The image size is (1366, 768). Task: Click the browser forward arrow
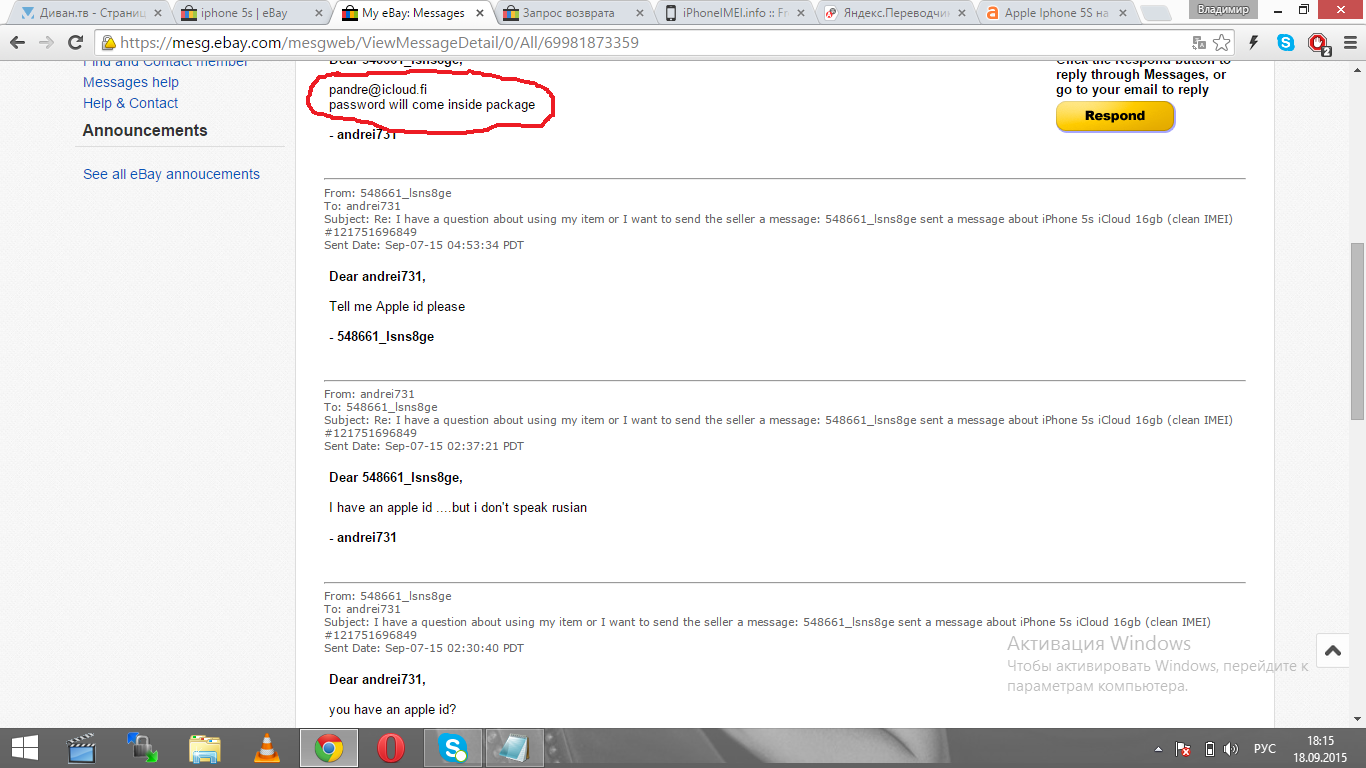46,43
